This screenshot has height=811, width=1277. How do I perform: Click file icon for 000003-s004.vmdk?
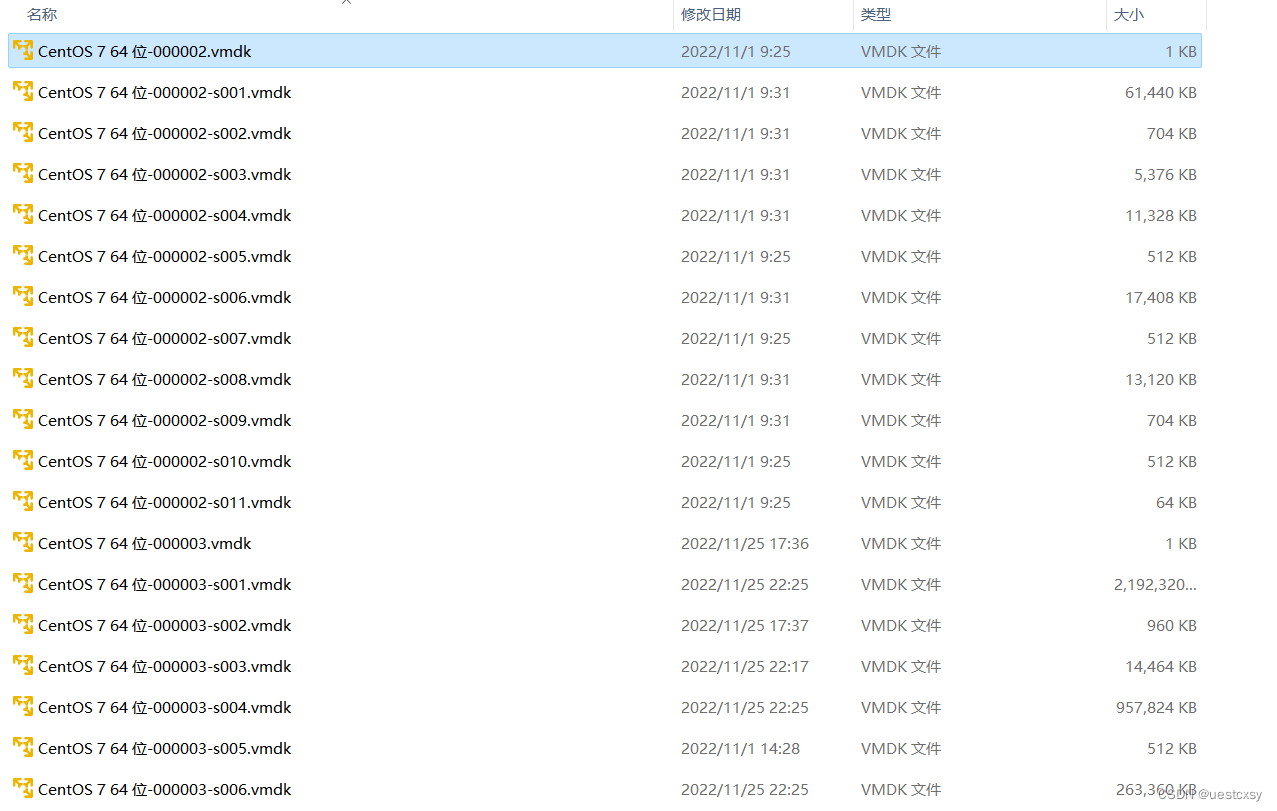23,706
